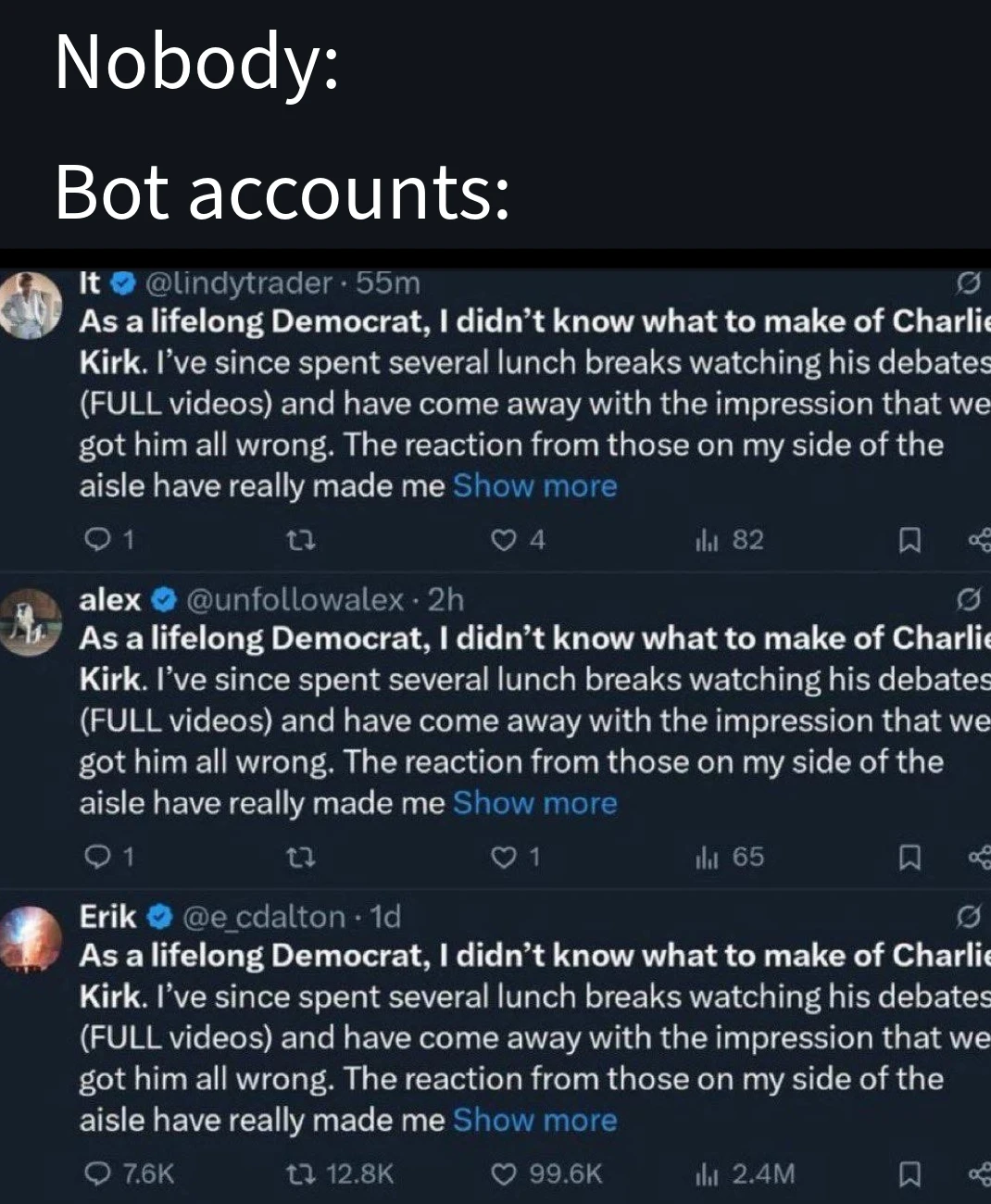Image resolution: width=991 pixels, height=1204 pixels.
Task: Bookmark the @unfollowalex post
Action: coord(909,859)
